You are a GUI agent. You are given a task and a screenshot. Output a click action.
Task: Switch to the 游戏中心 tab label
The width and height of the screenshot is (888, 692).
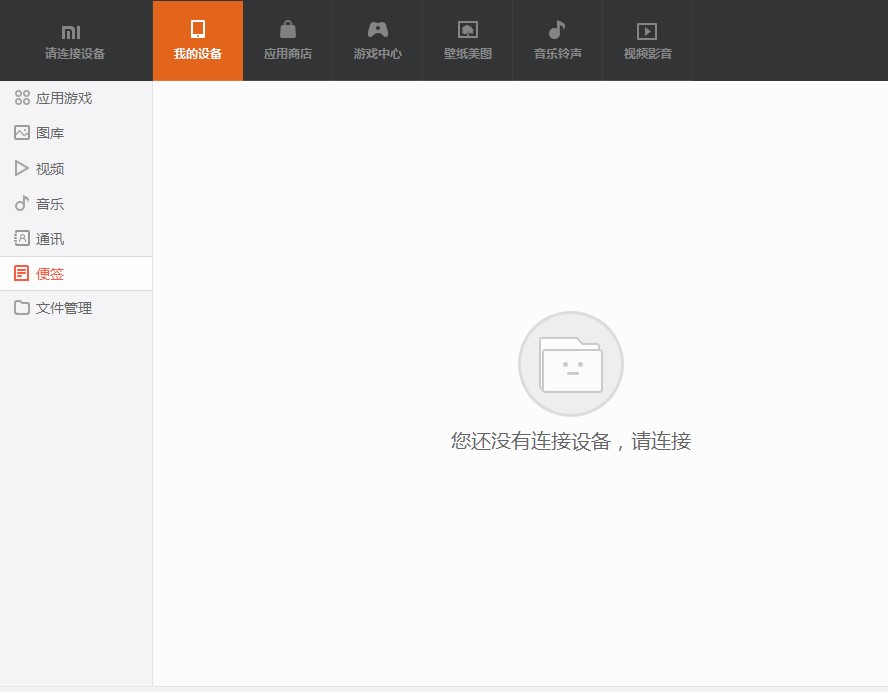(x=378, y=54)
